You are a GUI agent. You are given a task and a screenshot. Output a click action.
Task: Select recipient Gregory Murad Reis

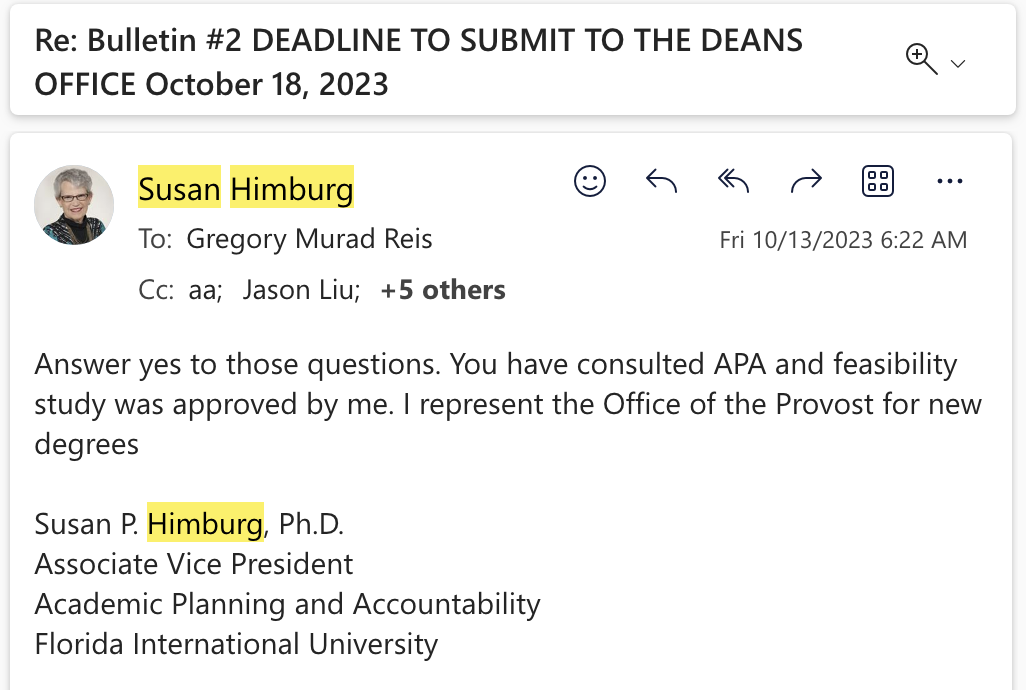tap(309, 240)
